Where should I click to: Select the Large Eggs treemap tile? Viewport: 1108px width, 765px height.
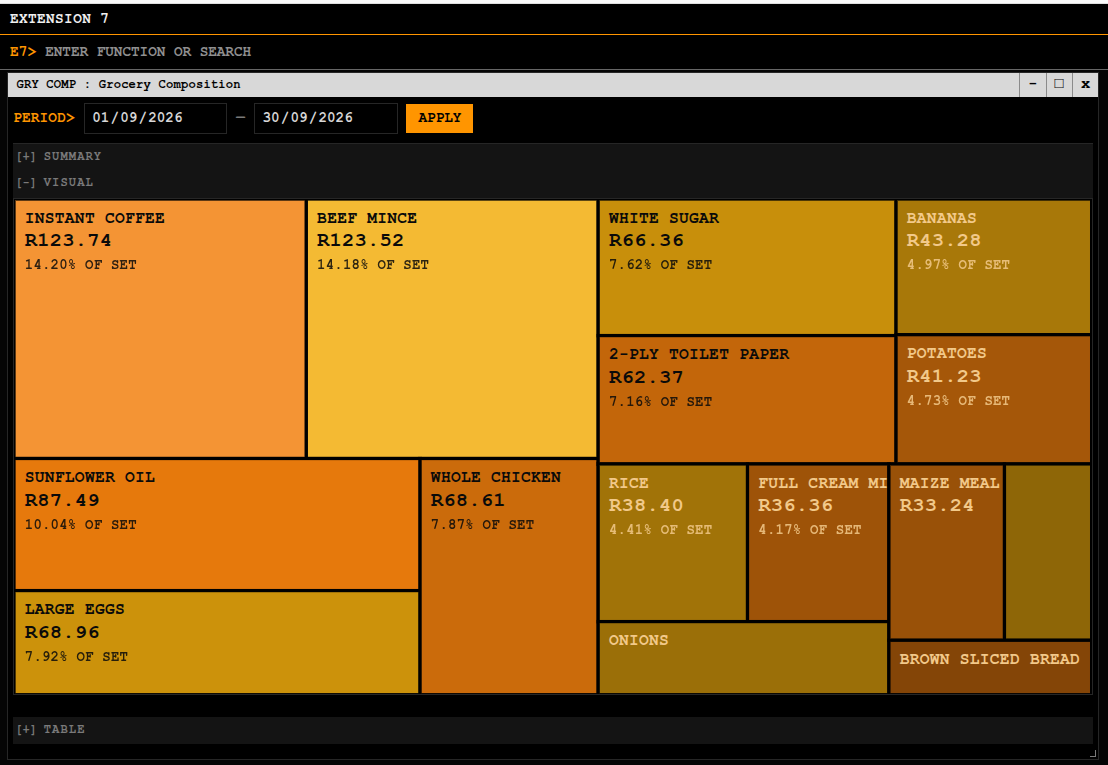[217, 642]
